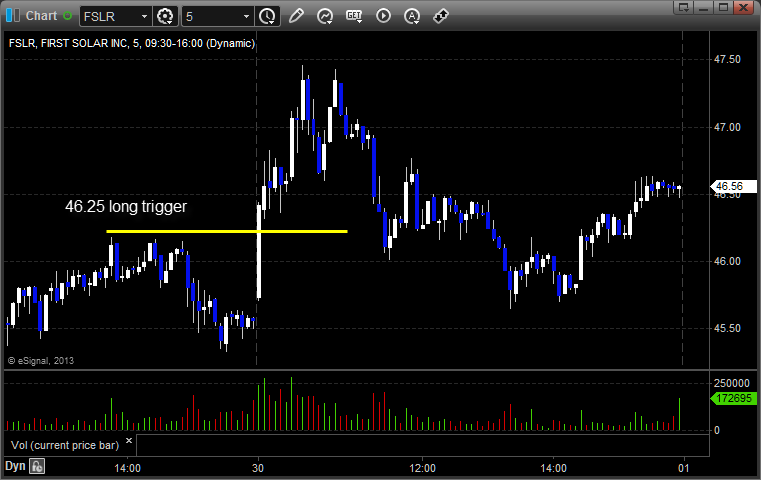
Task: Toggle the green symbol link circle
Action: coord(67,16)
